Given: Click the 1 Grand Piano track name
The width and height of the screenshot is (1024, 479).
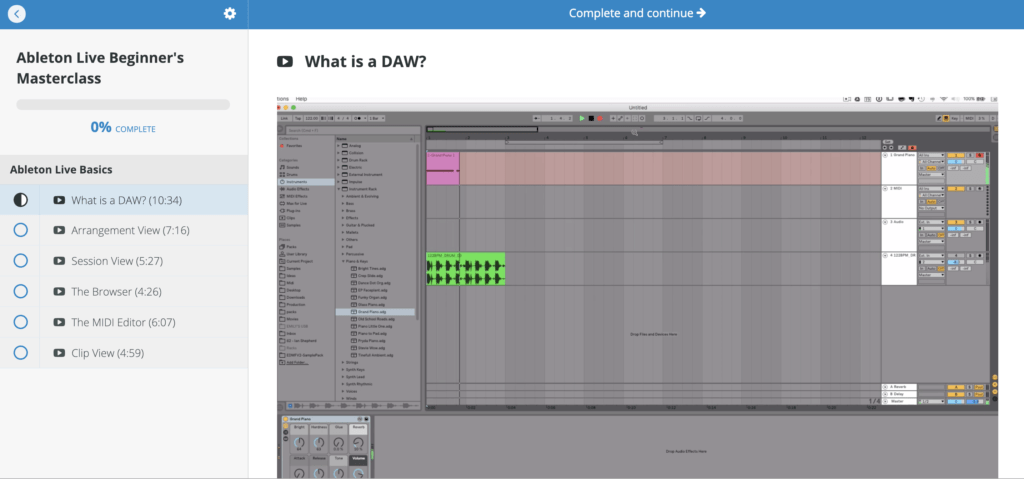Looking at the screenshot, I should (x=903, y=155).
